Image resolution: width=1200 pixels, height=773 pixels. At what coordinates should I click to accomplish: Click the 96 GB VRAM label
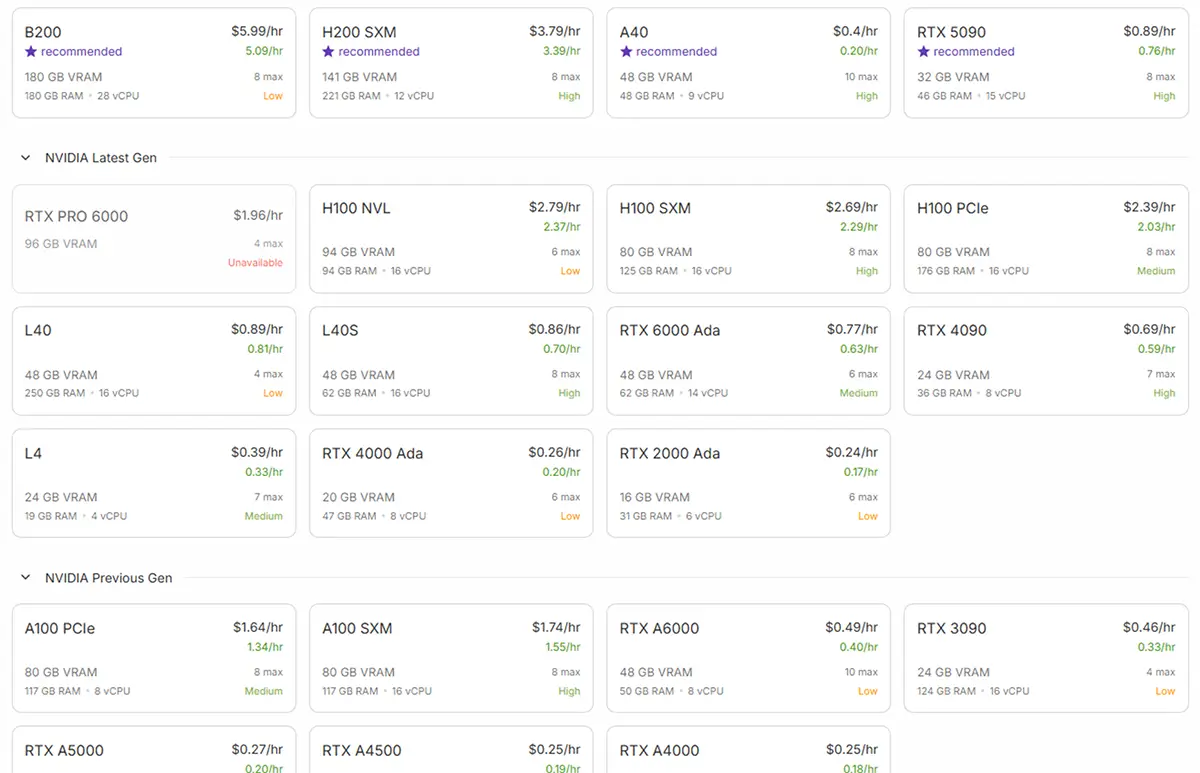click(x=61, y=244)
